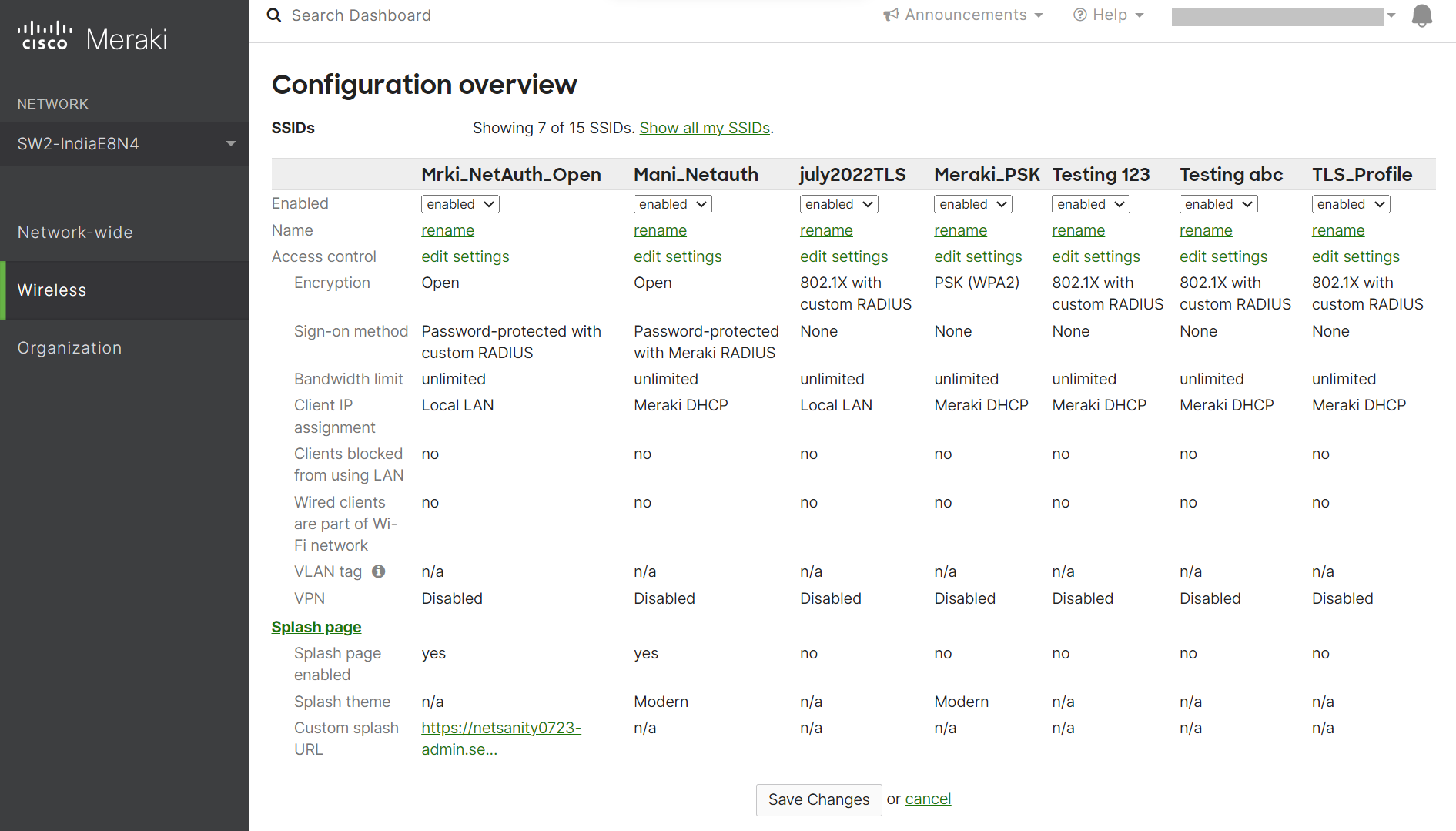Click the Help question mark icon

point(1080,15)
